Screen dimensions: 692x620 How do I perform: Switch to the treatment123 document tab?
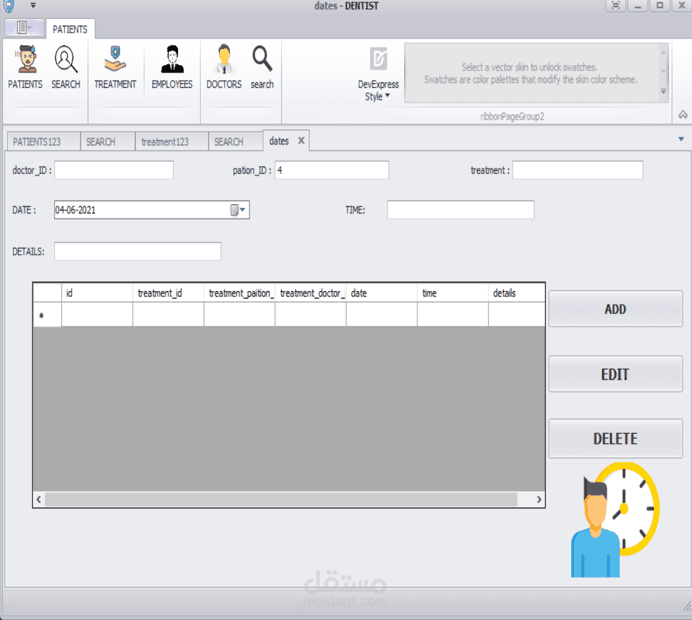(x=171, y=142)
